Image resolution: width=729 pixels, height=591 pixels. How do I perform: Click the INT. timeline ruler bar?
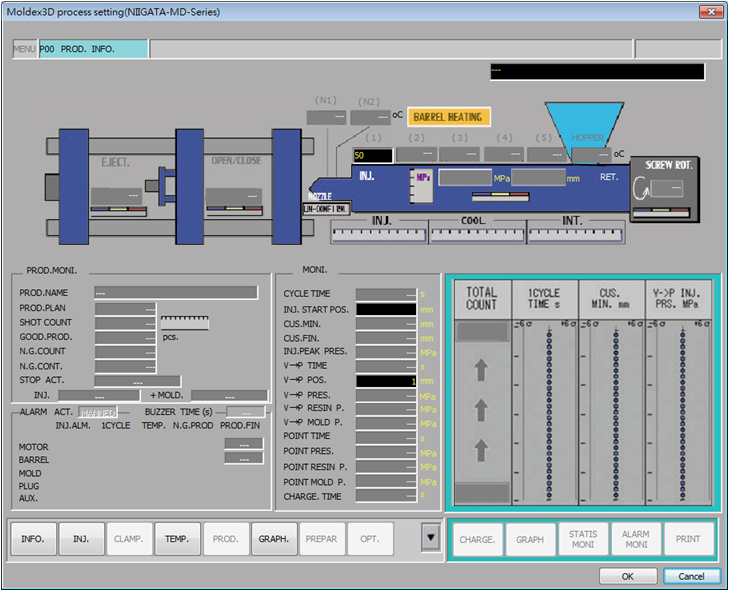[x=576, y=235]
